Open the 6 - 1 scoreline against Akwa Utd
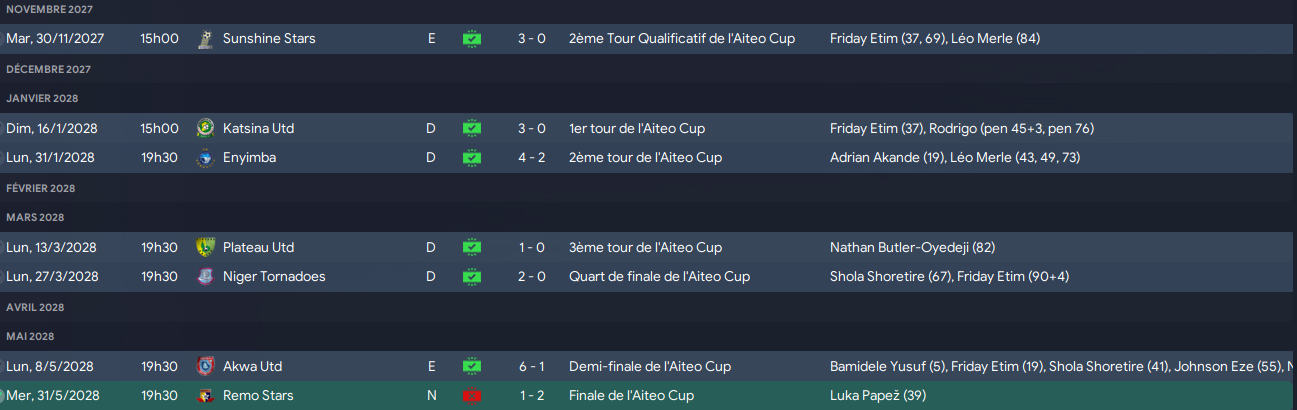1297x410 pixels. tap(531, 366)
